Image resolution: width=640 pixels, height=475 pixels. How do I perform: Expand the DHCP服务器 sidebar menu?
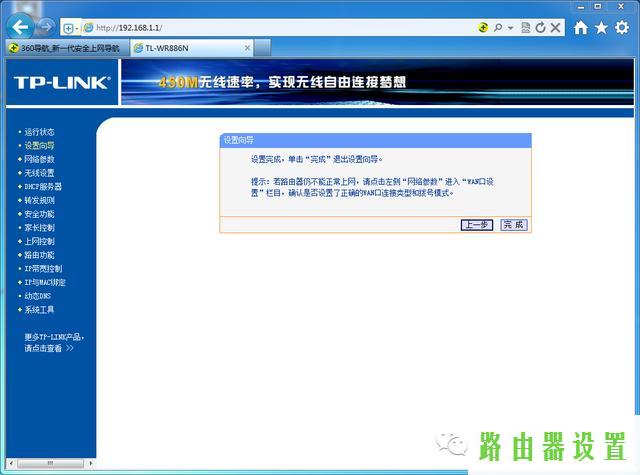click(x=43, y=187)
